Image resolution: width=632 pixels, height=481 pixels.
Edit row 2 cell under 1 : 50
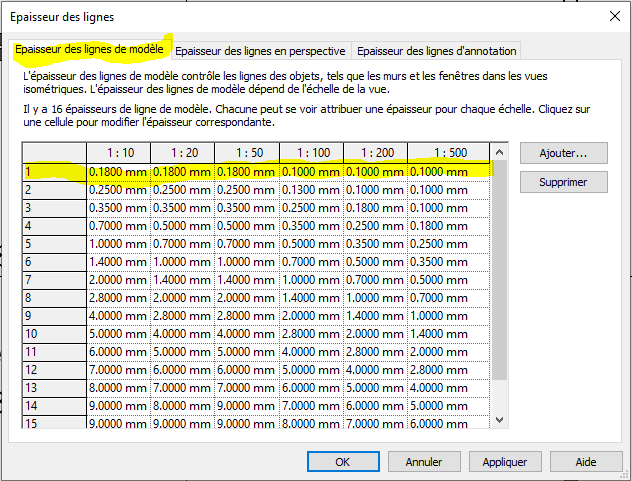[246, 190]
